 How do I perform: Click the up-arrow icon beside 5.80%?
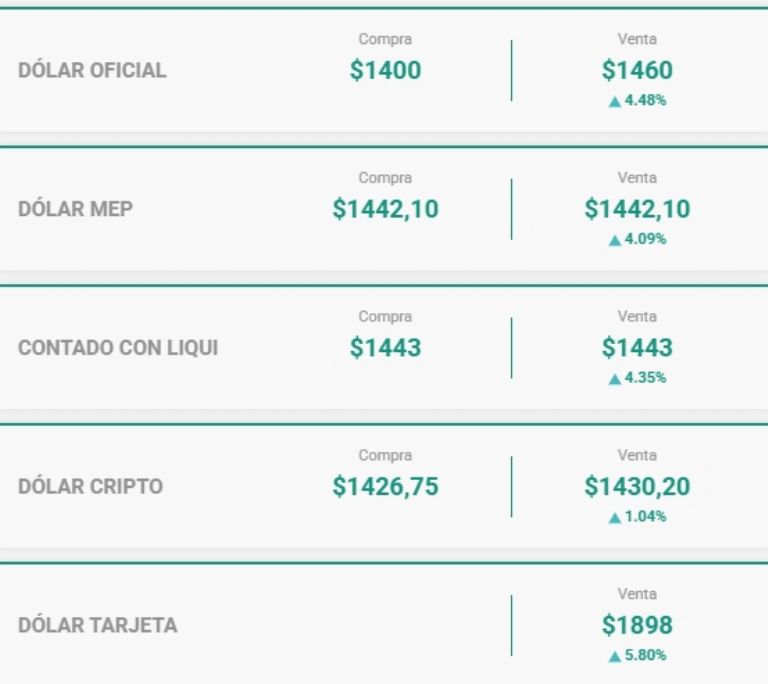(x=615, y=657)
